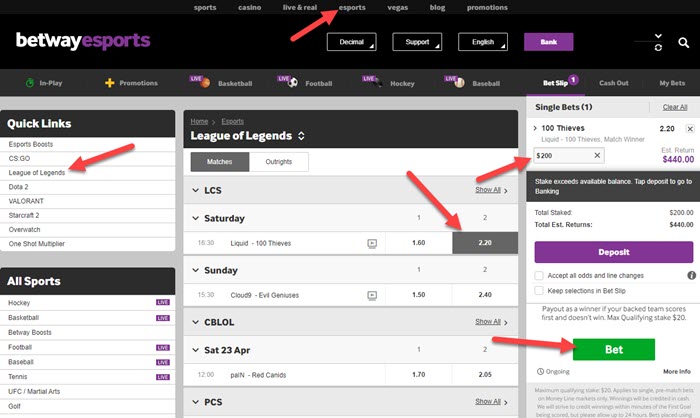The width and height of the screenshot is (700, 418).
Task: Open the My Bets tab
Action: [x=672, y=83]
